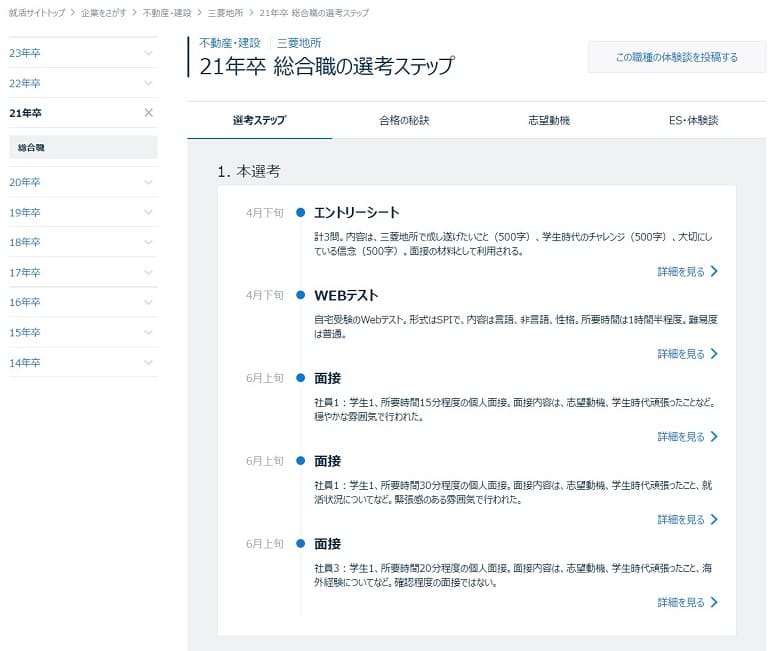Click the 4月下旬 date beside エントリーシート
Screen dimensions: 780x651
pyautogui.click(x=265, y=213)
